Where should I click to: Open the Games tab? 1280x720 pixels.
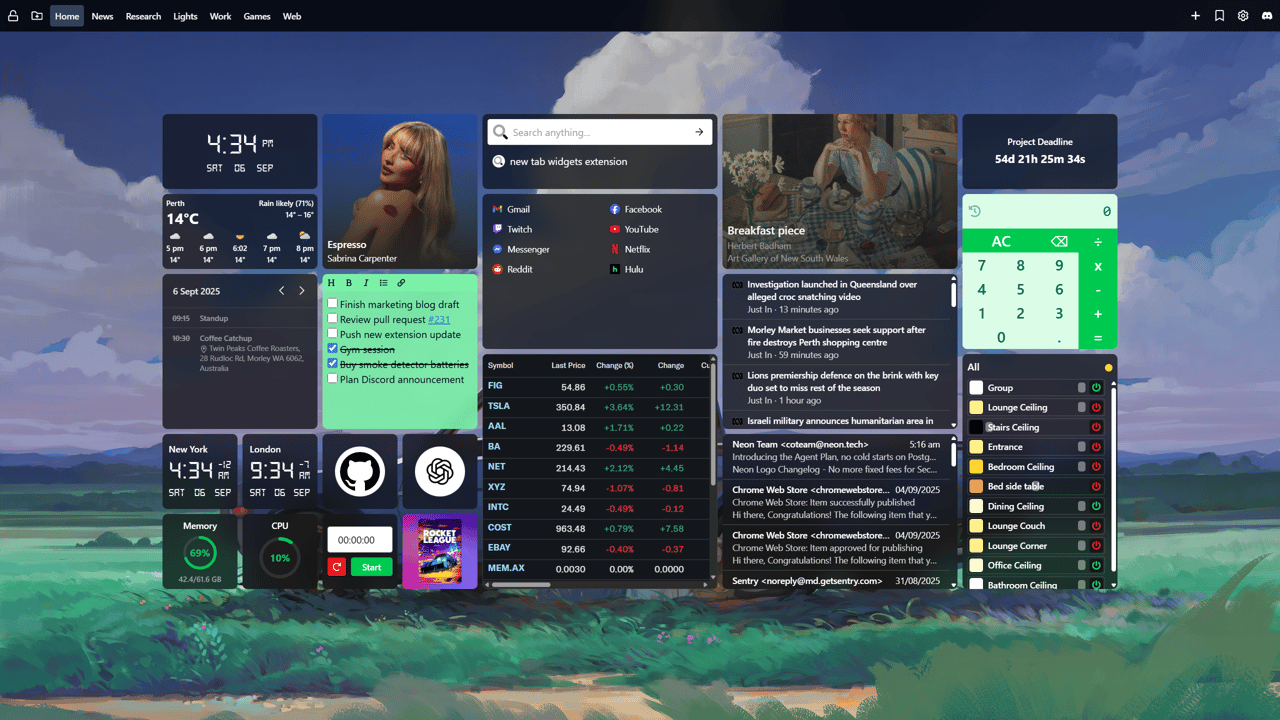tap(257, 16)
